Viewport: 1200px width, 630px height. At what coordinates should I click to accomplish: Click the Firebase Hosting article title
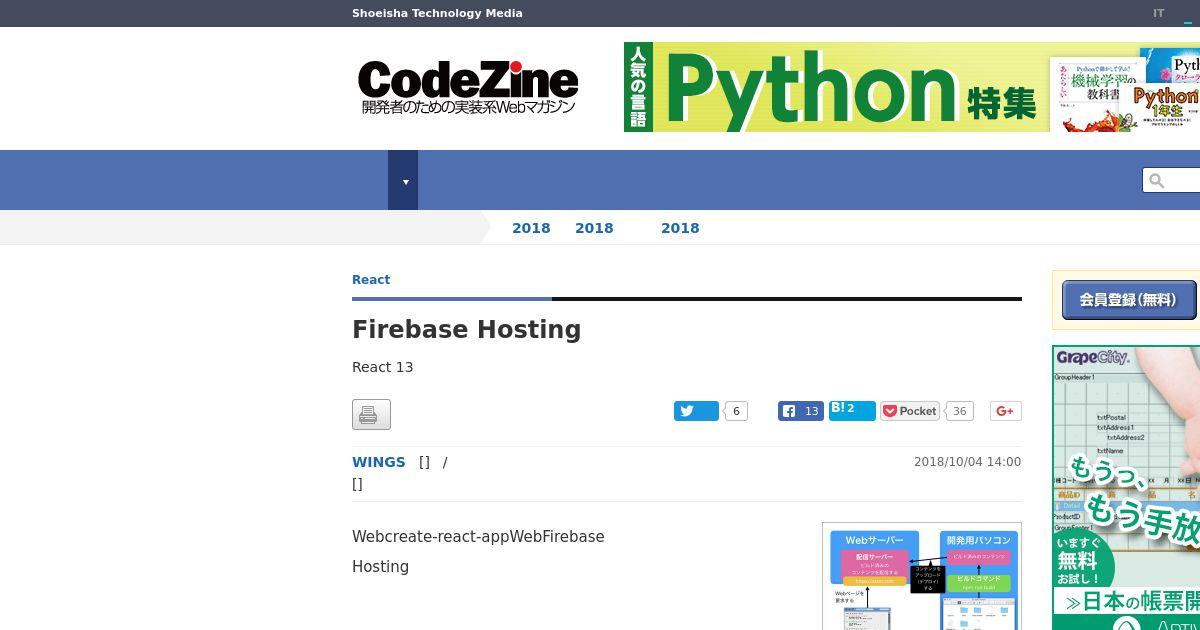click(x=466, y=329)
